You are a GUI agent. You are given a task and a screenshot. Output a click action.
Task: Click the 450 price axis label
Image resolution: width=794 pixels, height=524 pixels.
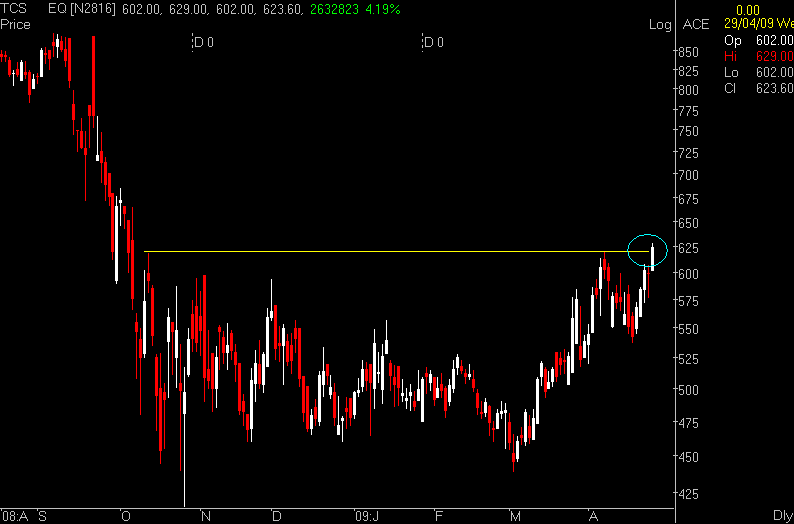click(x=688, y=457)
